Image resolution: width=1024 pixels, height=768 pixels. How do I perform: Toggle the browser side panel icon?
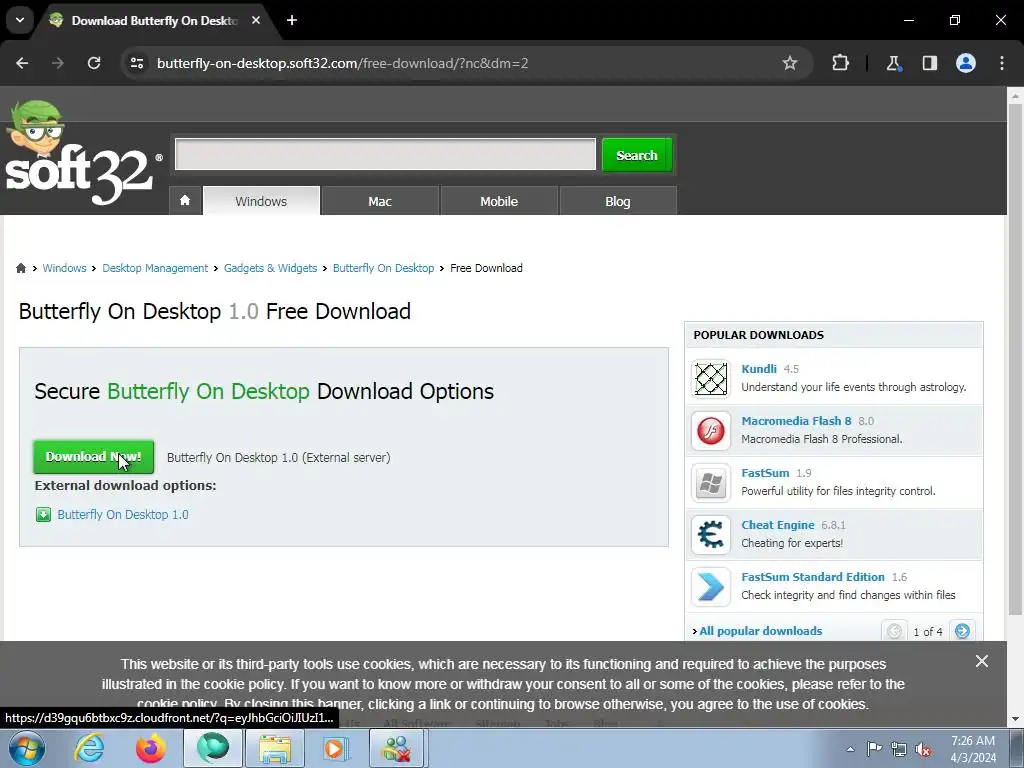929,63
